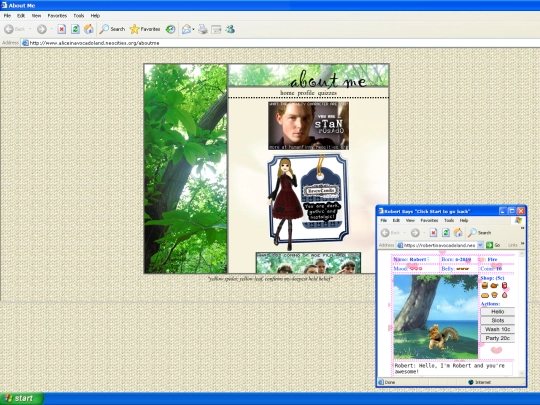The image size is (540, 405).
Task: Click the Mail envelope icon
Action: point(186,29)
